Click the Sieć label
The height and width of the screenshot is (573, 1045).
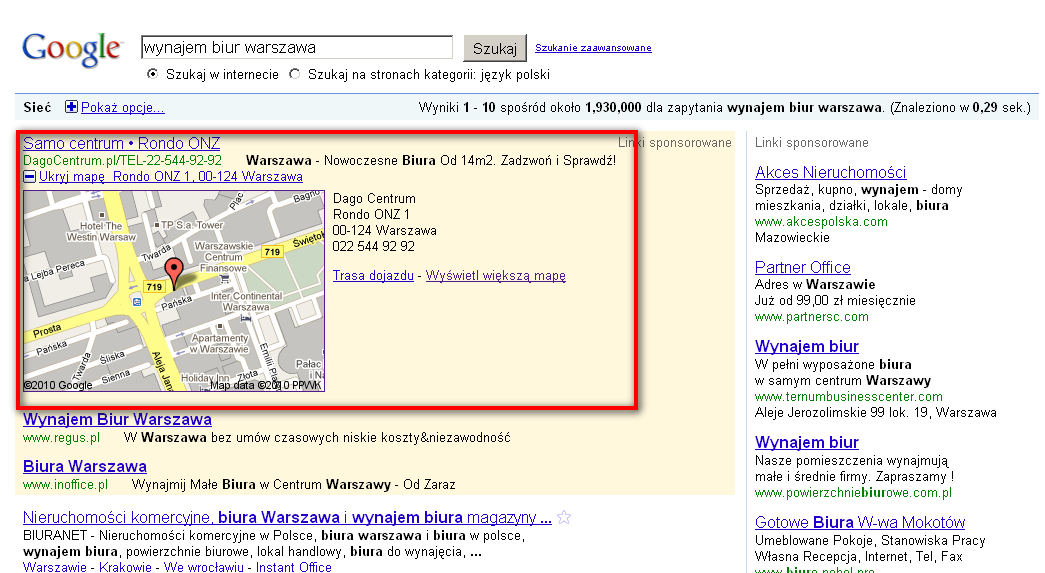(x=37, y=107)
